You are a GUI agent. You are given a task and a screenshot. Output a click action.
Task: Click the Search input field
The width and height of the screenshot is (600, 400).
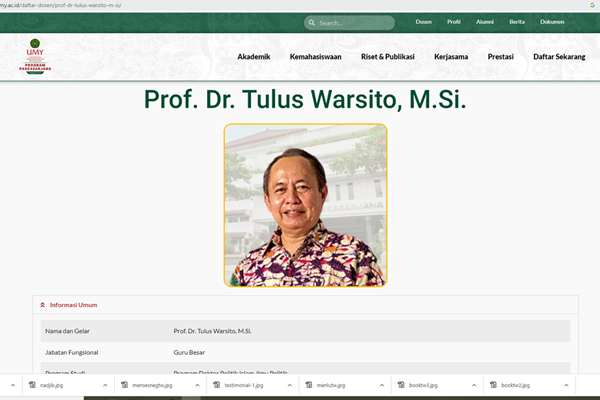[355, 22]
